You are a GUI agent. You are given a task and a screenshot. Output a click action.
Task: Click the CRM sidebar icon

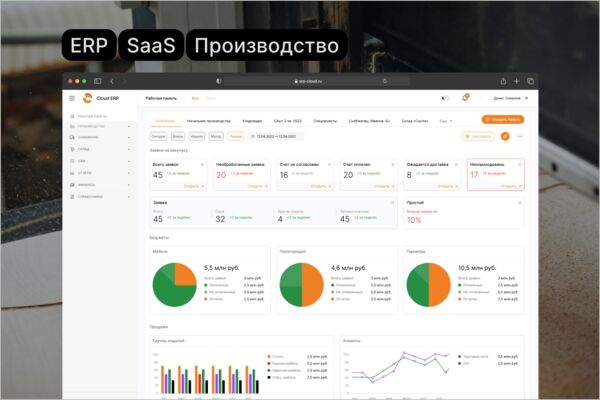(72, 161)
